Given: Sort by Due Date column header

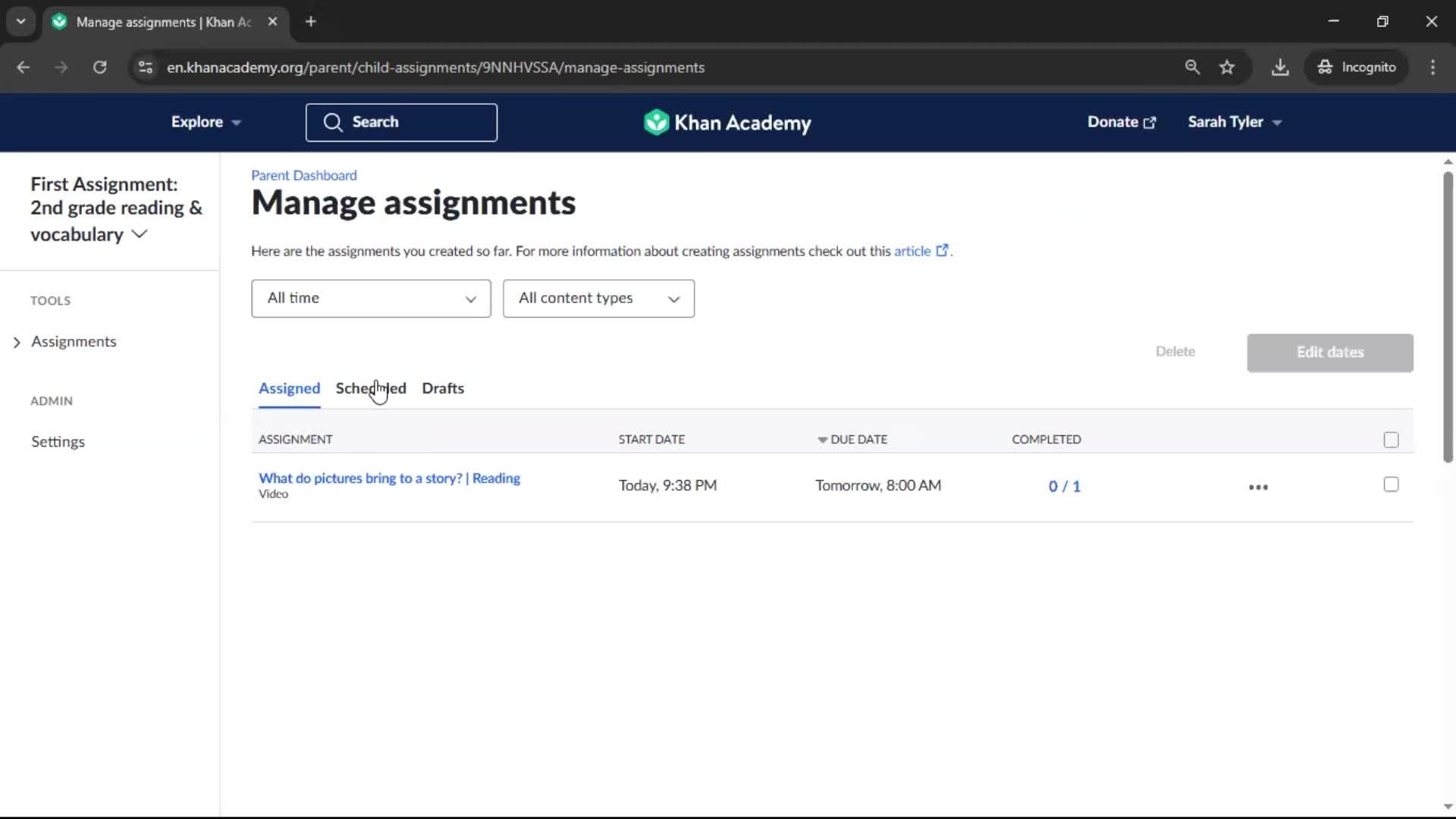Looking at the screenshot, I should (852, 440).
